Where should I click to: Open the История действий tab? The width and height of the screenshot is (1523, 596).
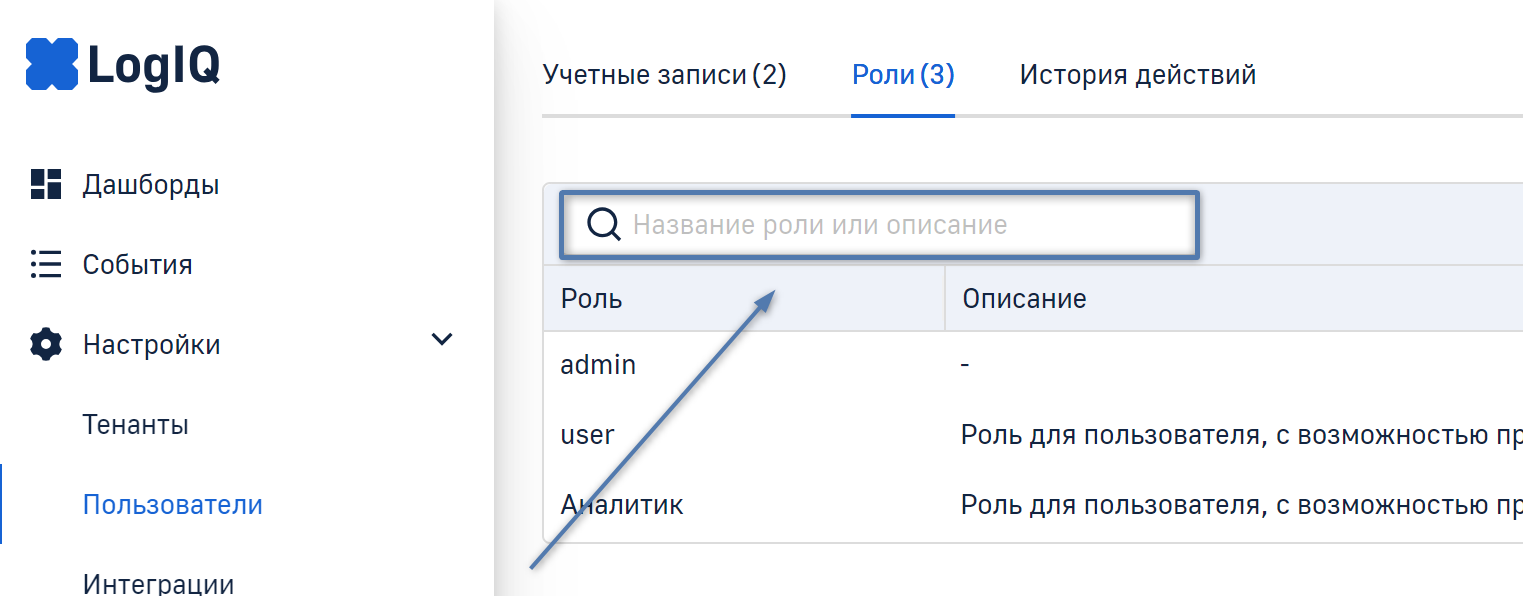pyautogui.click(x=1137, y=75)
